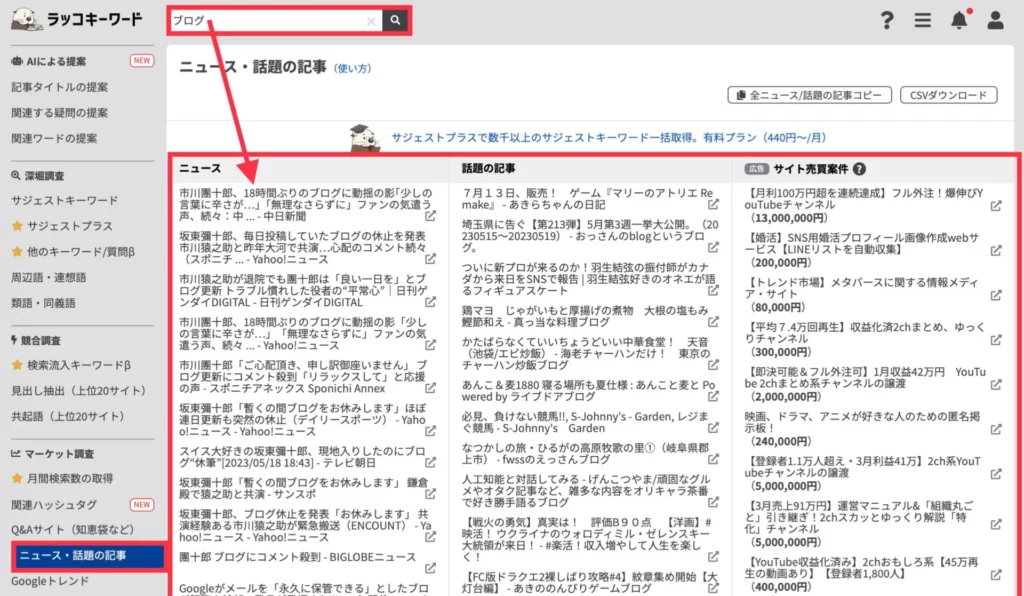Open the external-link icon for 300,000円 listing
Viewport: 1024px width, 596px height.
(996, 339)
